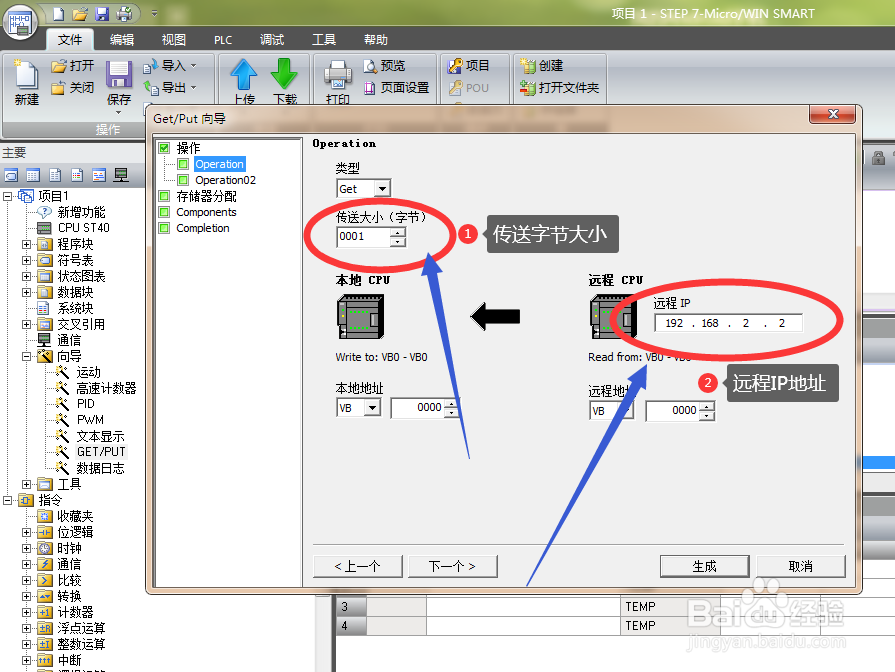The image size is (895, 672).
Task: Click the Download green arrow icon
Action: pyautogui.click(x=284, y=74)
